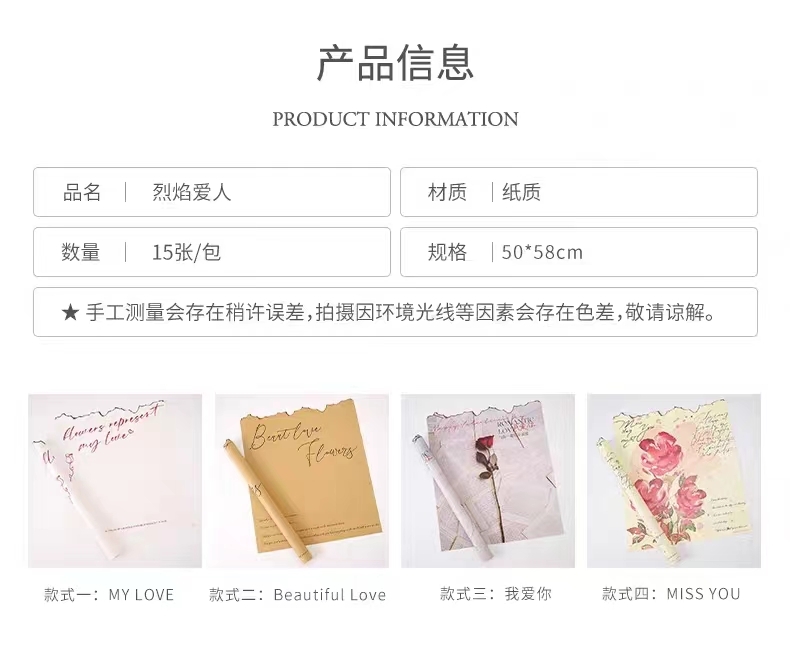
Task: Click the PRODUCT INFORMATION subtitle
Action: tap(396, 119)
